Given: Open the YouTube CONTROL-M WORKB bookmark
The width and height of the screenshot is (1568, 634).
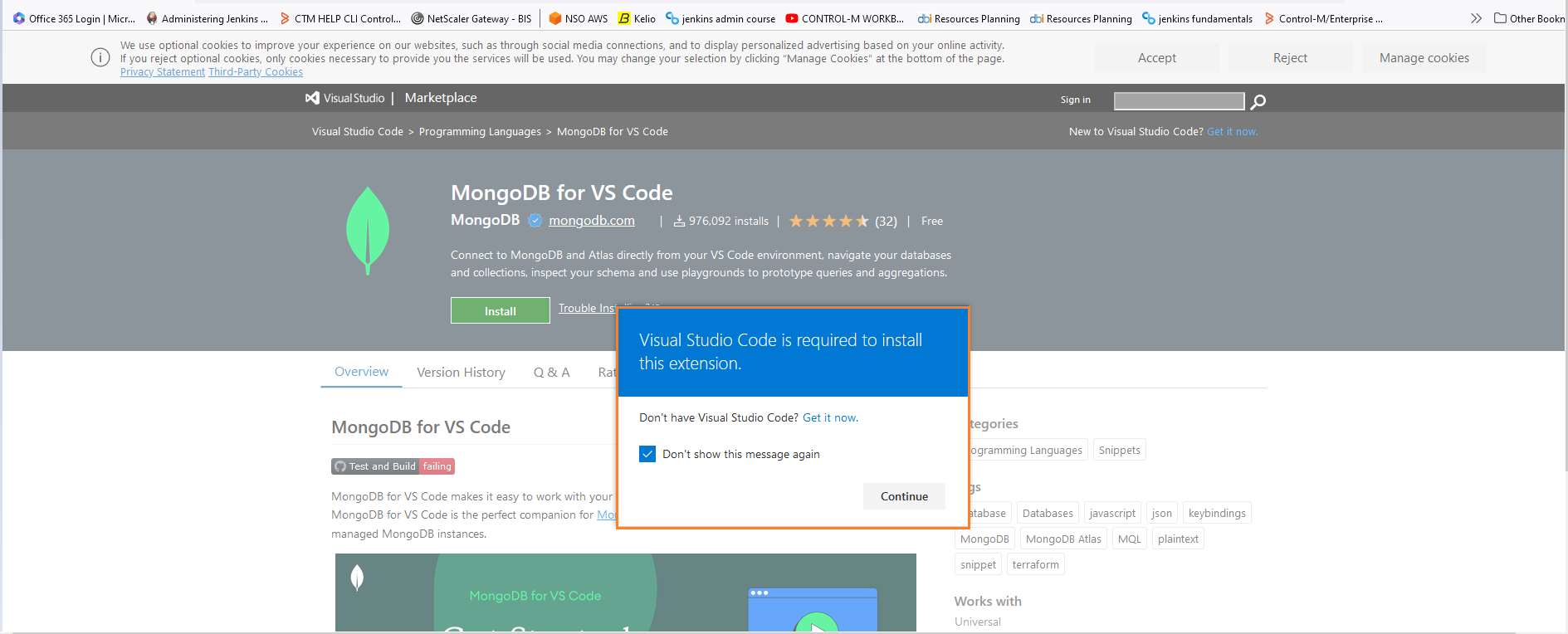Looking at the screenshot, I should [x=844, y=18].
